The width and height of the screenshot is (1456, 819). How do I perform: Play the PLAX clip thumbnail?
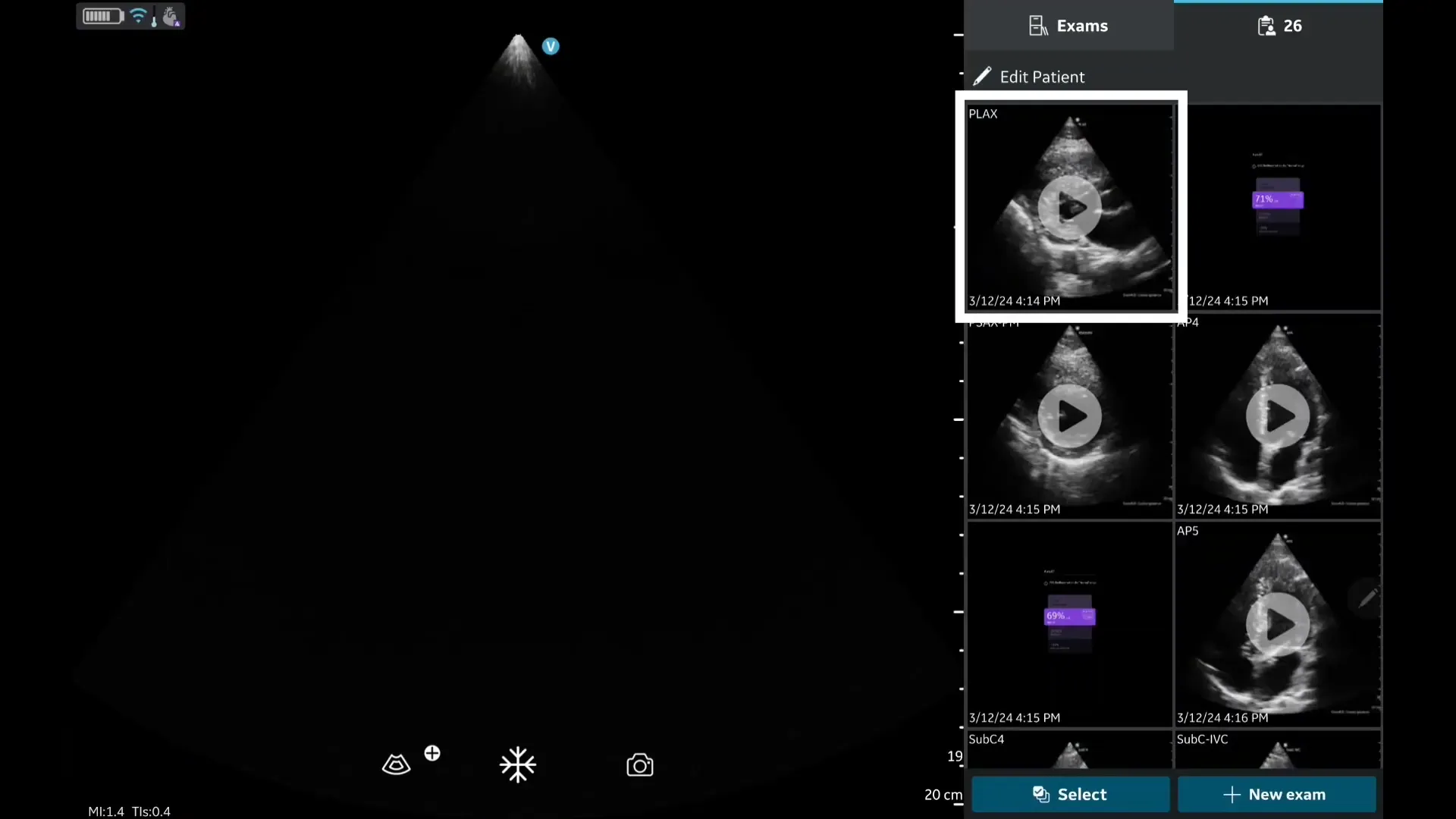1070,208
